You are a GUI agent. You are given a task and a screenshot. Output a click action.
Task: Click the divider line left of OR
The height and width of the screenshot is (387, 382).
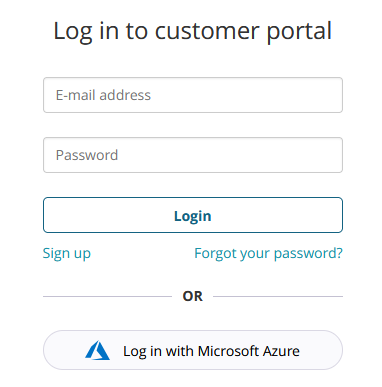107,296
